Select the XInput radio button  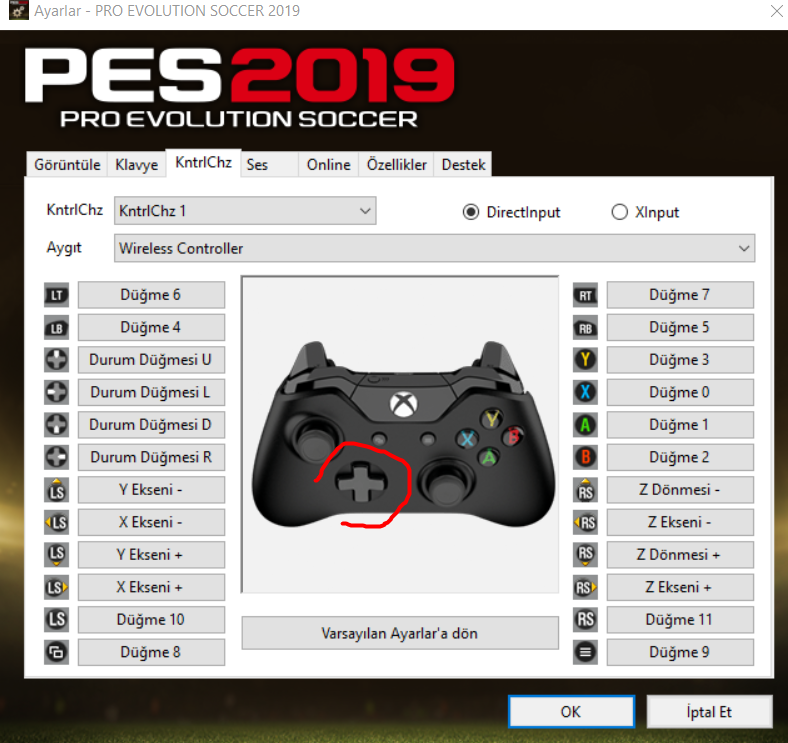pos(620,212)
